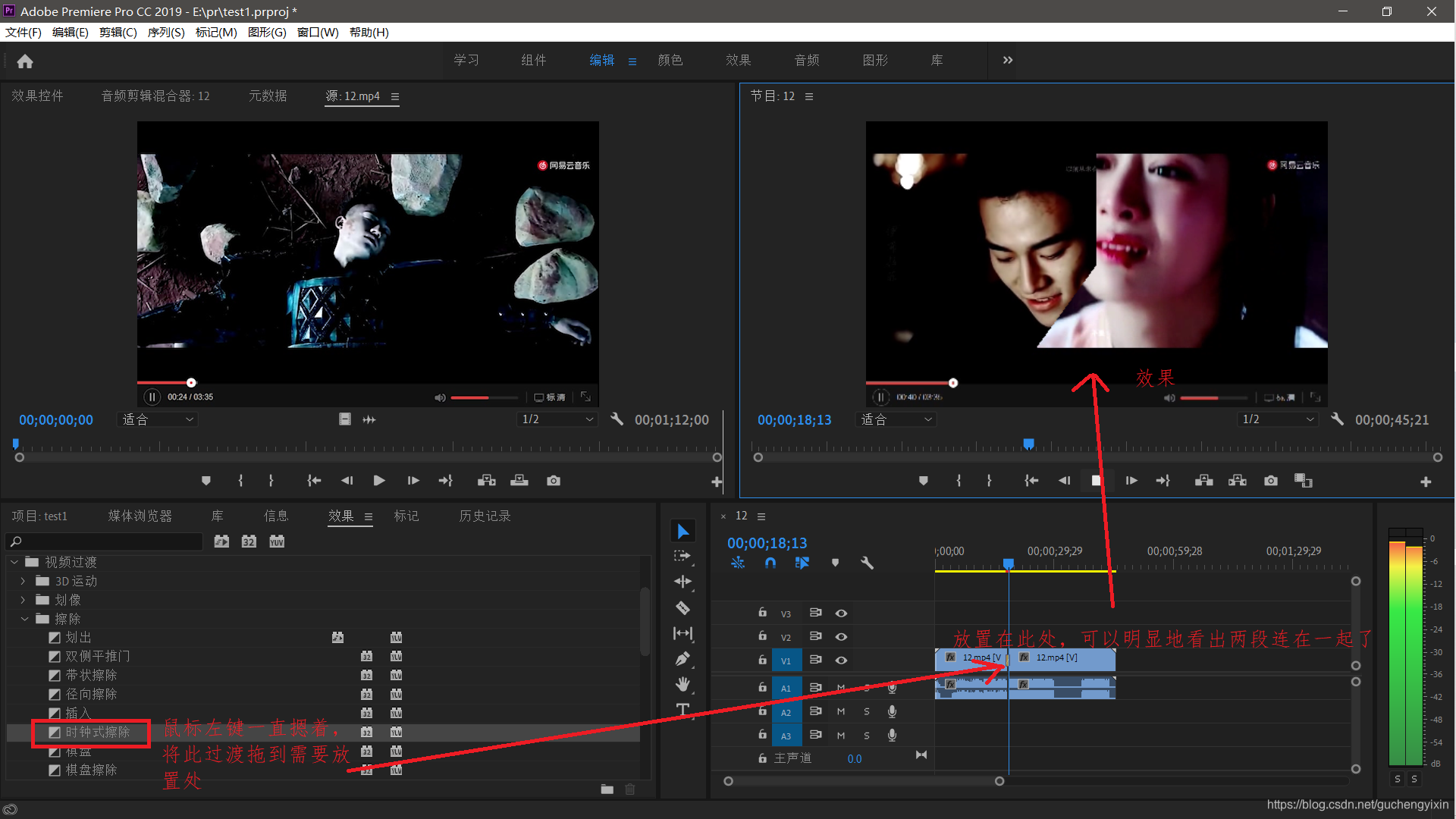Open source monitor settings wrench
The image size is (1456, 819).
617,419
